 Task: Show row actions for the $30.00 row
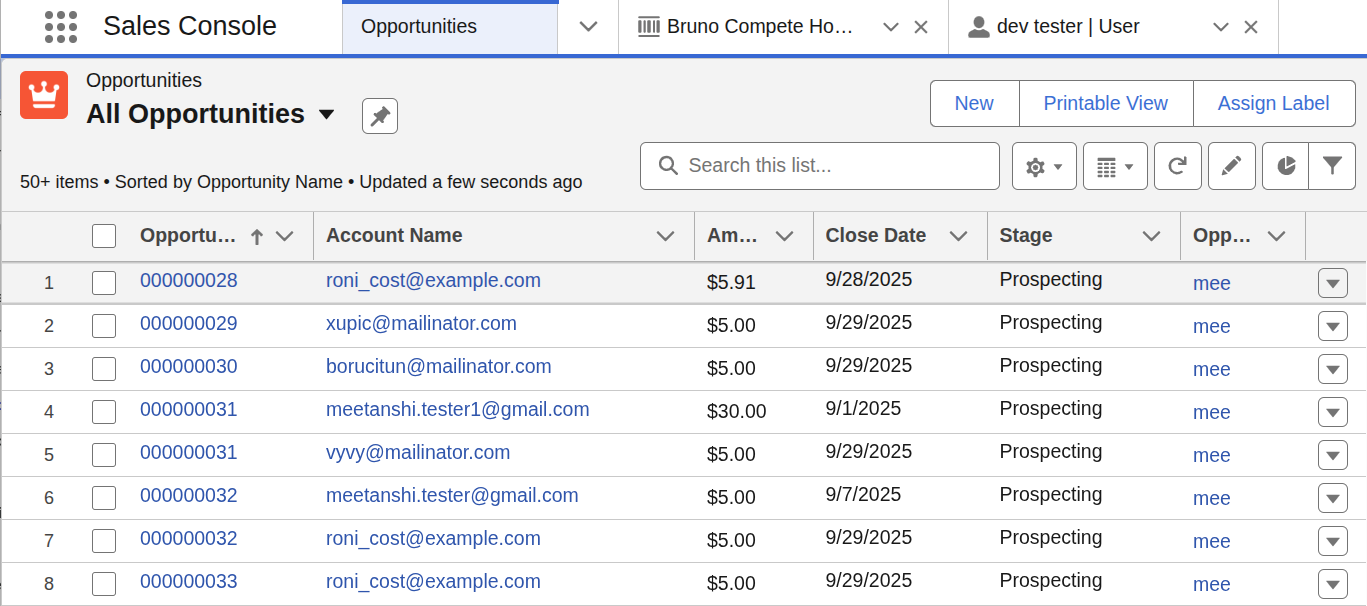(x=1333, y=413)
